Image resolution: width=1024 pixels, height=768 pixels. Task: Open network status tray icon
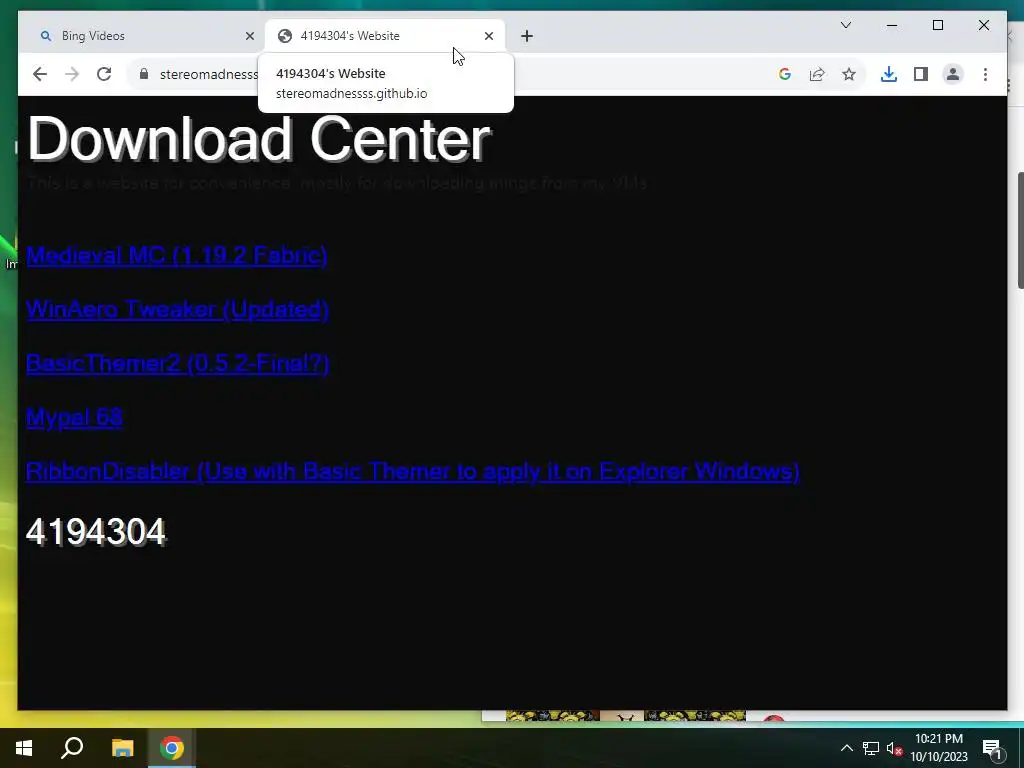point(871,748)
